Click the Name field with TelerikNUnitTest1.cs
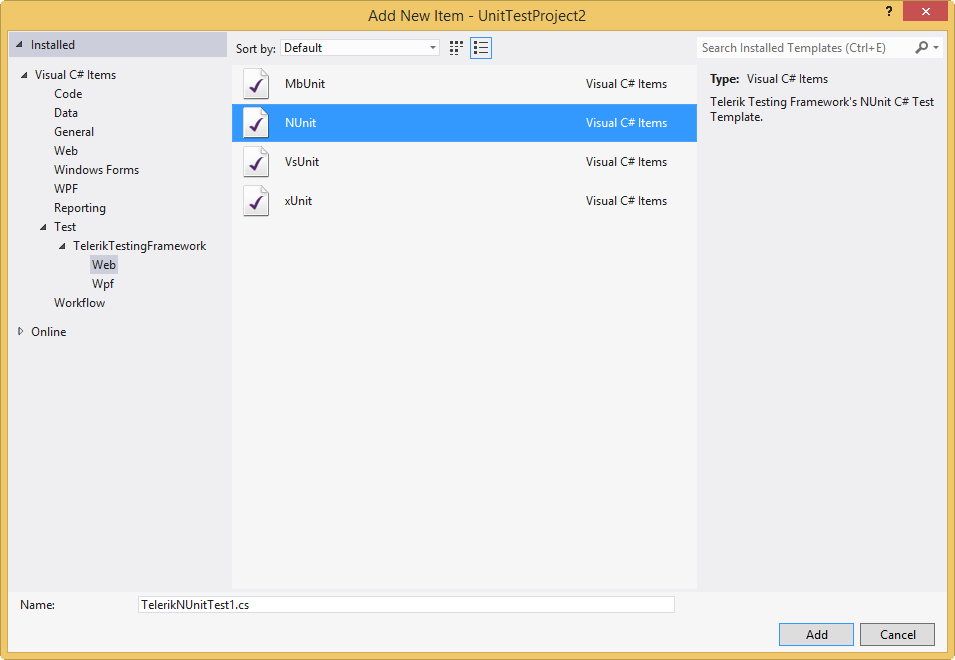This screenshot has width=955, height=660. 406,605
